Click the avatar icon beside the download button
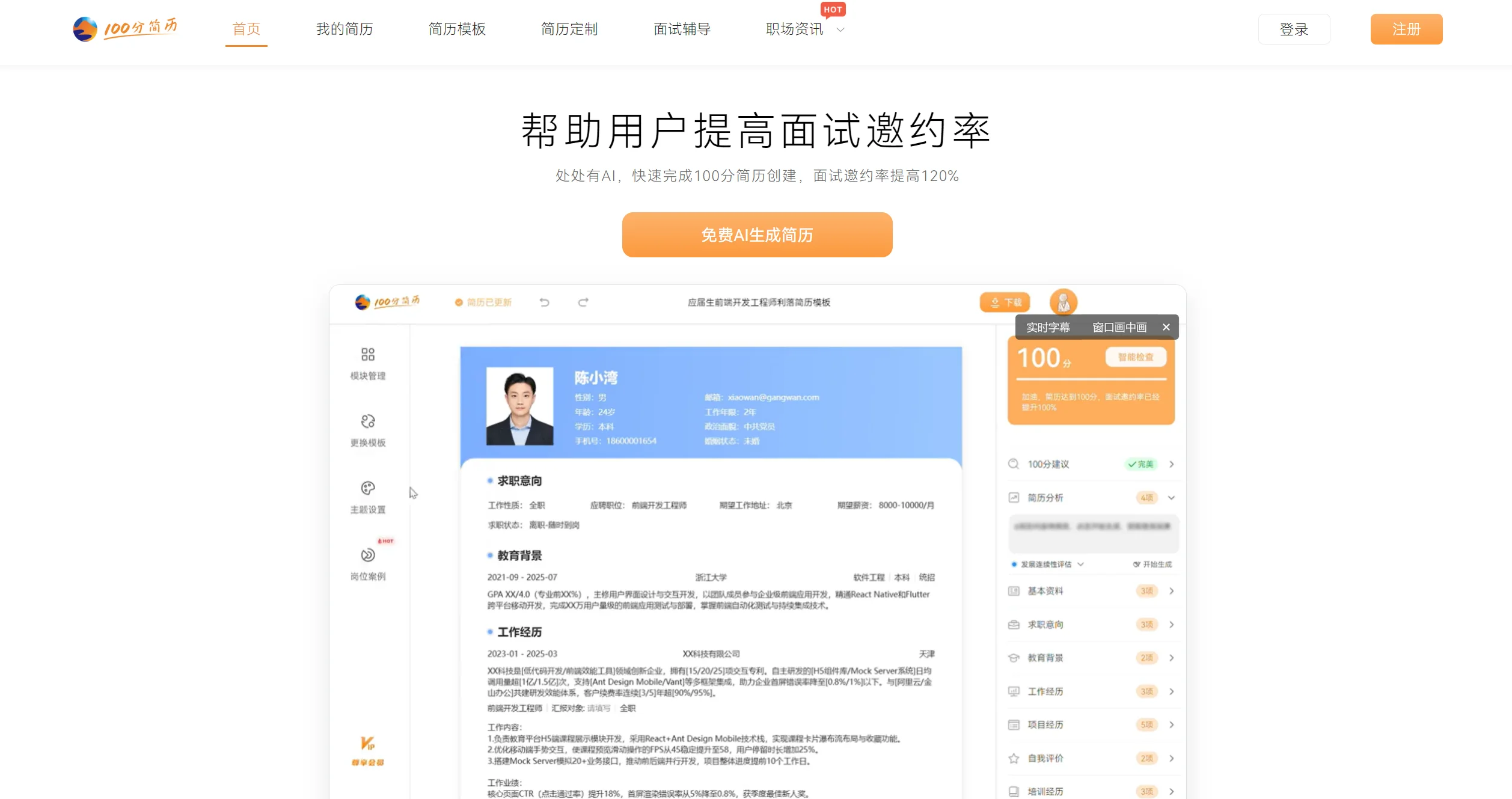 pyautogui.click(x=1062, y=302)
